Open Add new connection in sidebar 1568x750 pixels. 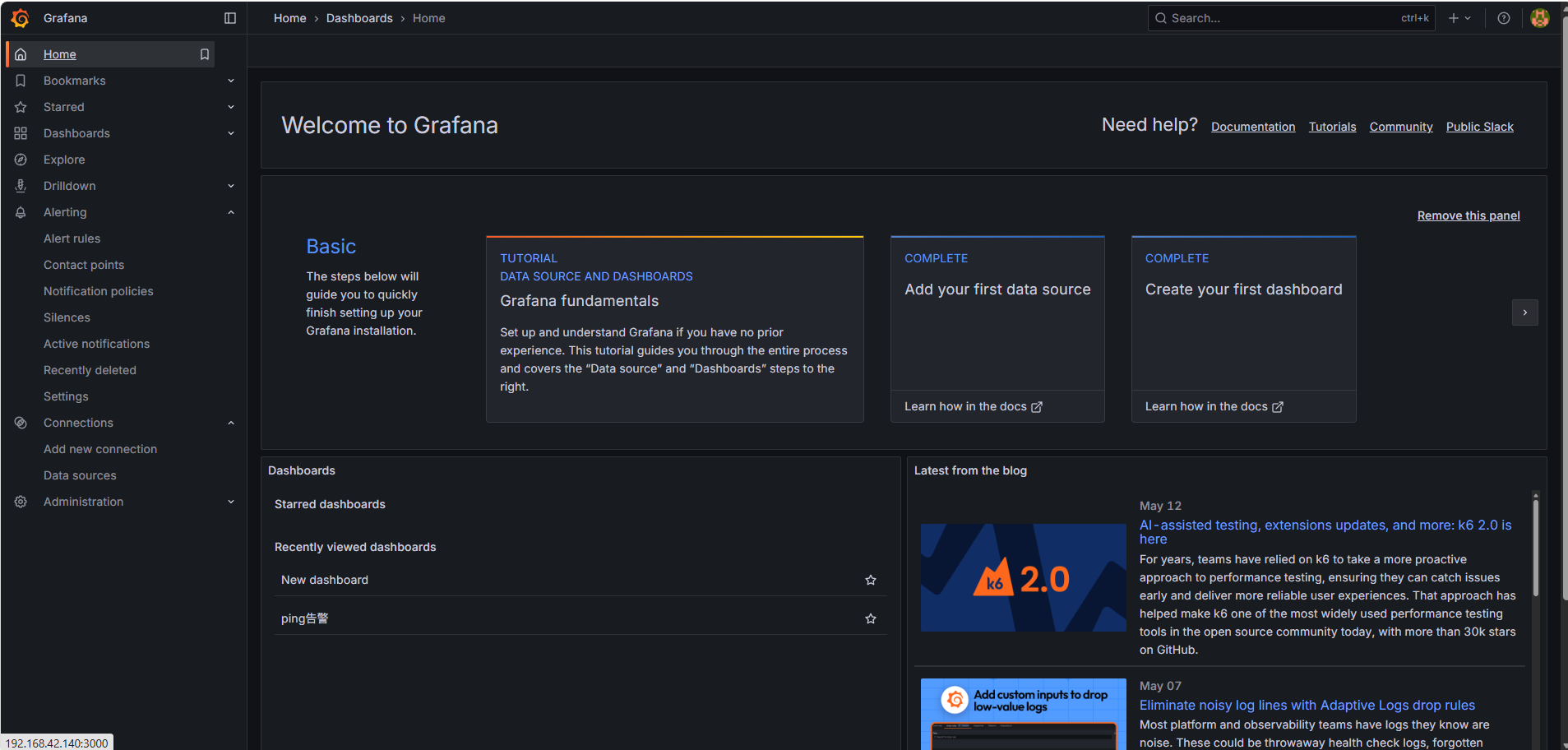100,449
